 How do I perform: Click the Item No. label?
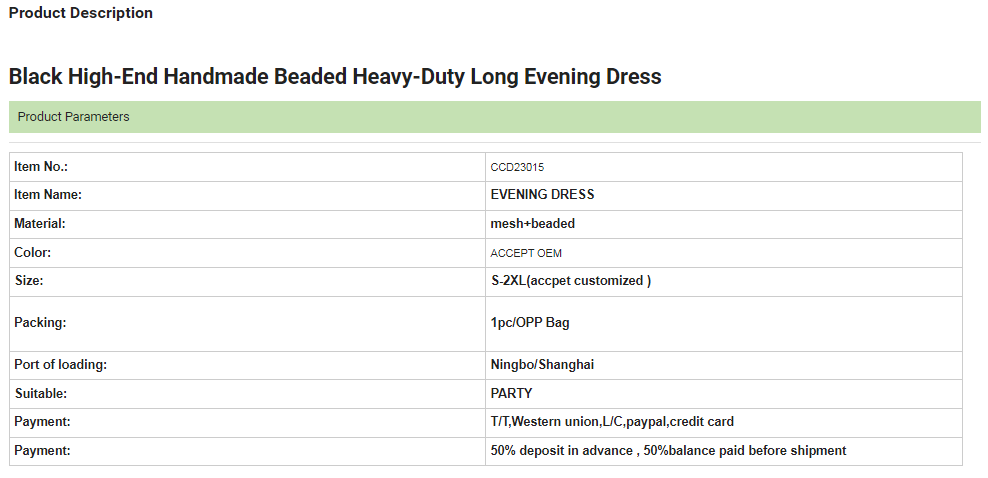click(41, 167)
